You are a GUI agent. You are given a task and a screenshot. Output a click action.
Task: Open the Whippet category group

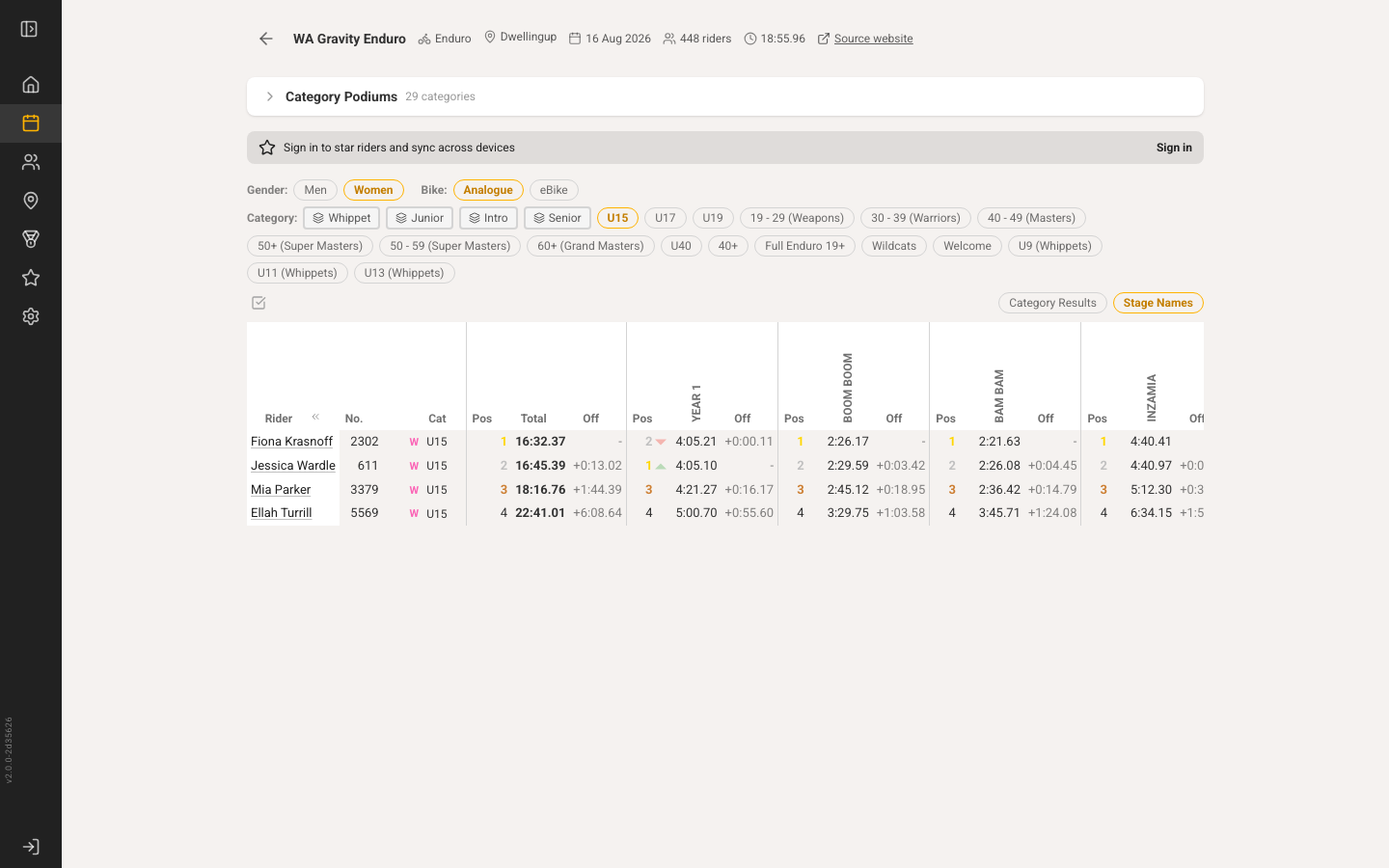(x=341, y=218)
